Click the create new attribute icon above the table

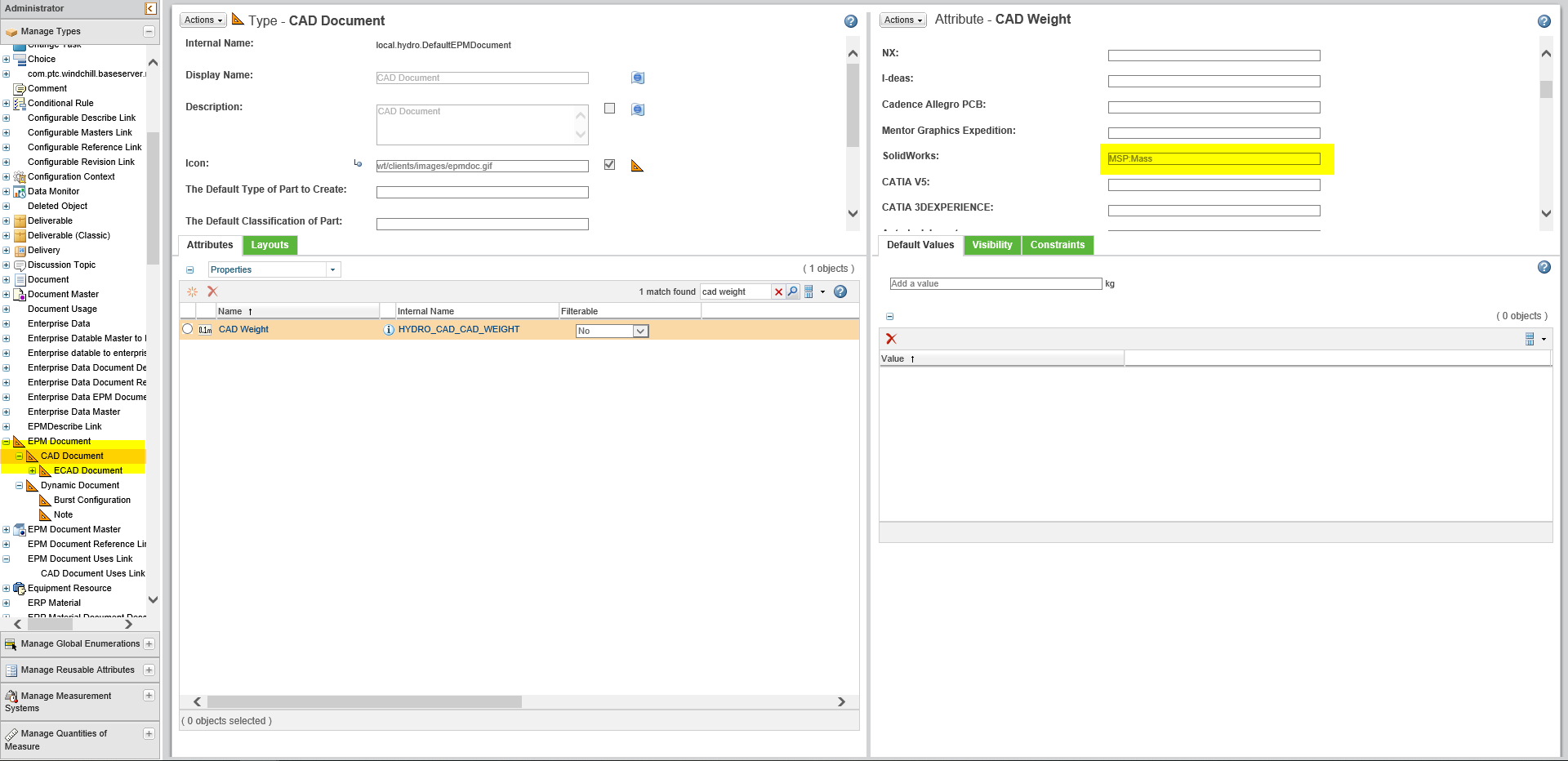193,291
